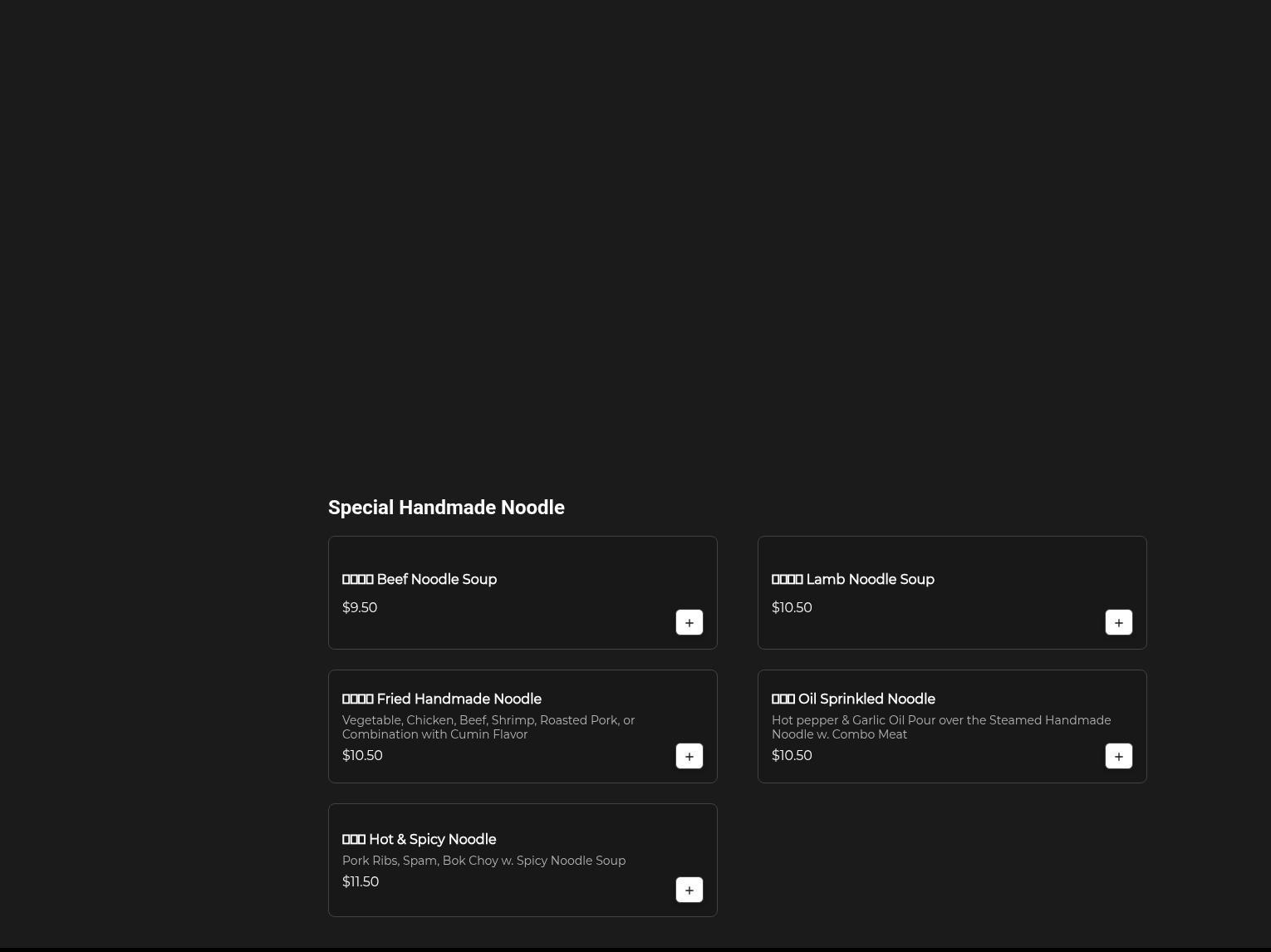This screenshot has width=1271, height=952.
Task: Click the $9.50 price of Beef Noodle Soup
Action: point(360,608)
